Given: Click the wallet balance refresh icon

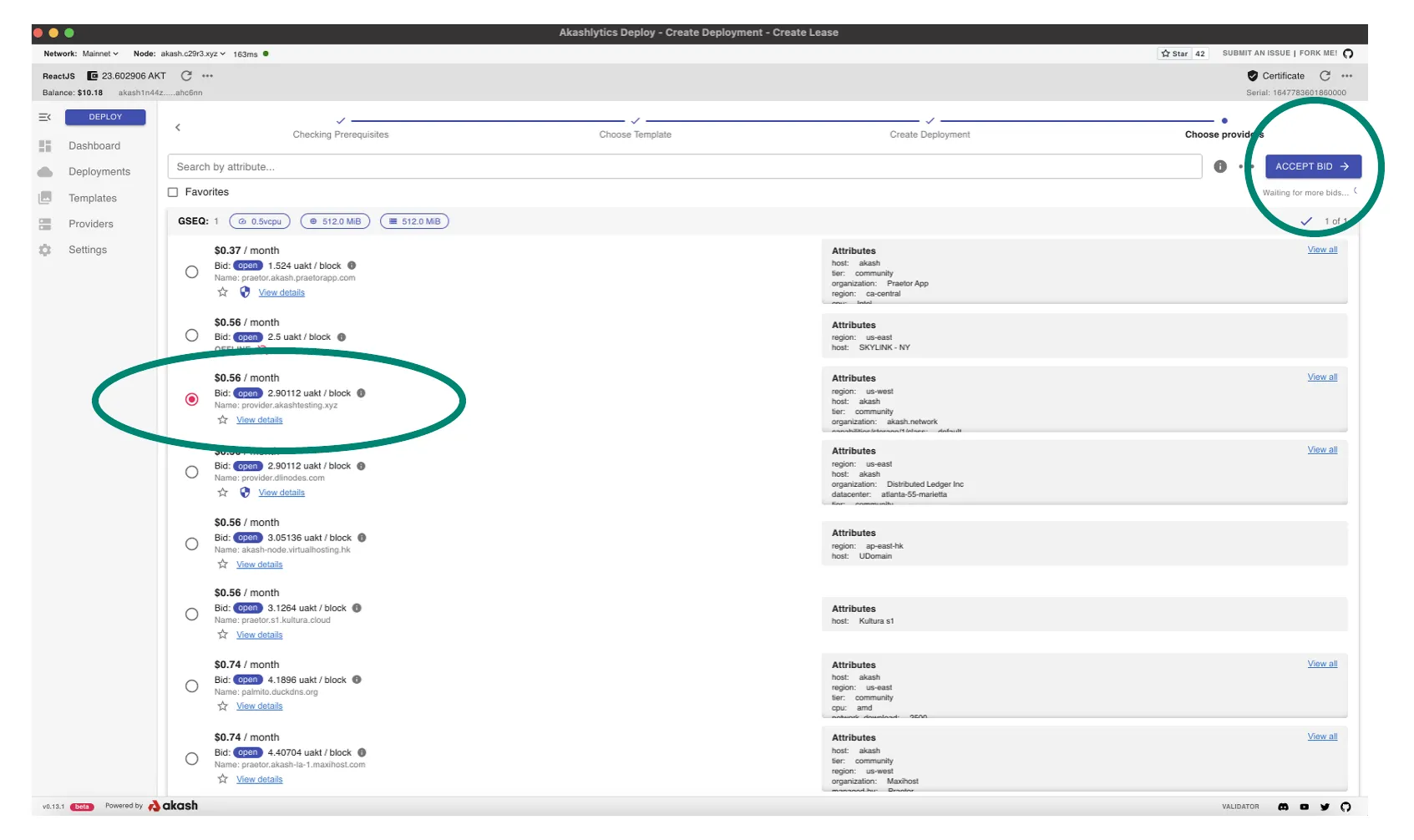Looking at the screenshot, I should pos(186,76).
